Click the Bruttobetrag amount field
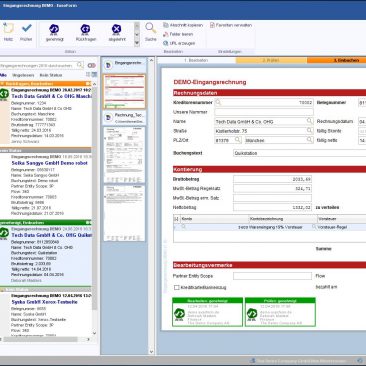Screen dimensions: 366x366 pyautogui.click(x=272, y=179)
